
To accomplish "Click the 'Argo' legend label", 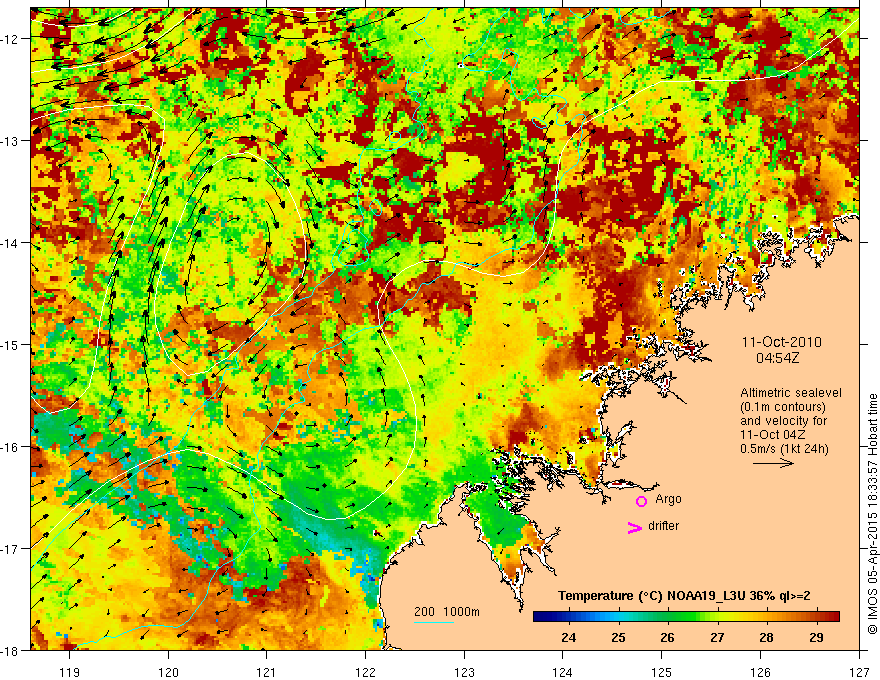I will pos(668,499).
